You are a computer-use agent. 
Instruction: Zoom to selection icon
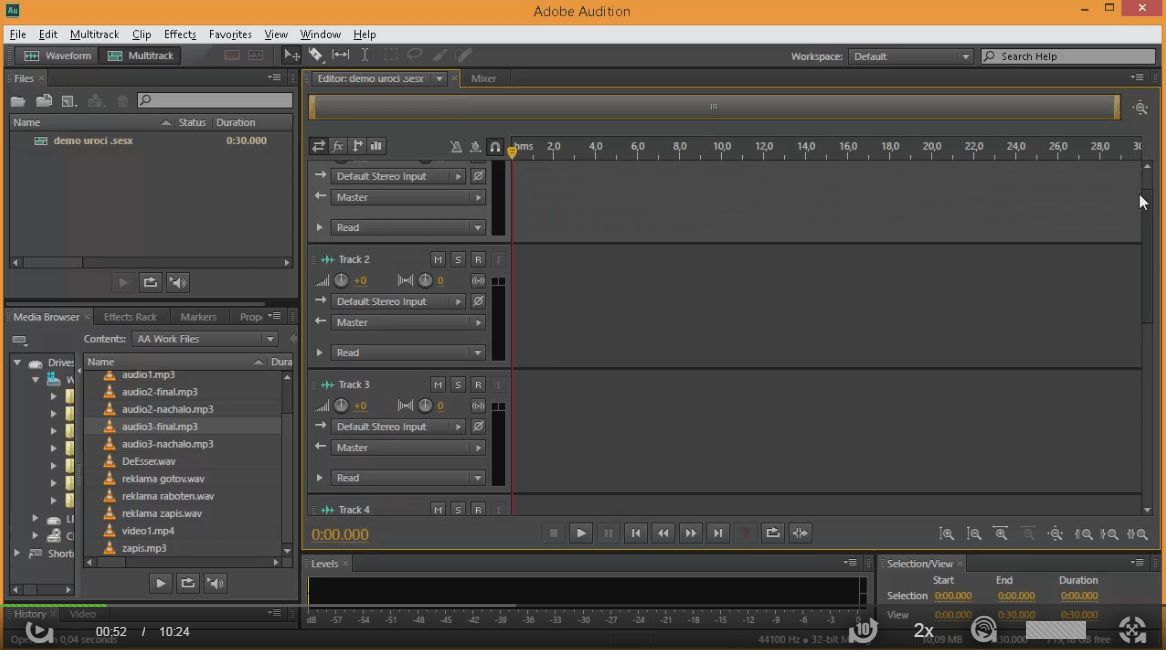(x=1137, y=534)
